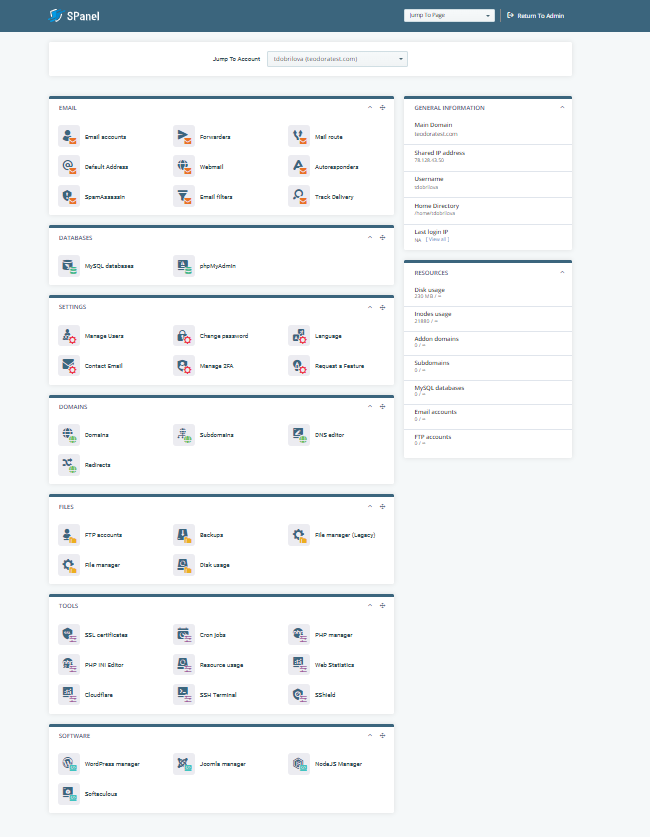Image resolution: width=650 pixels, height=837 pixels.
Task: Collapse the Tools section
Action: [370, 605]
